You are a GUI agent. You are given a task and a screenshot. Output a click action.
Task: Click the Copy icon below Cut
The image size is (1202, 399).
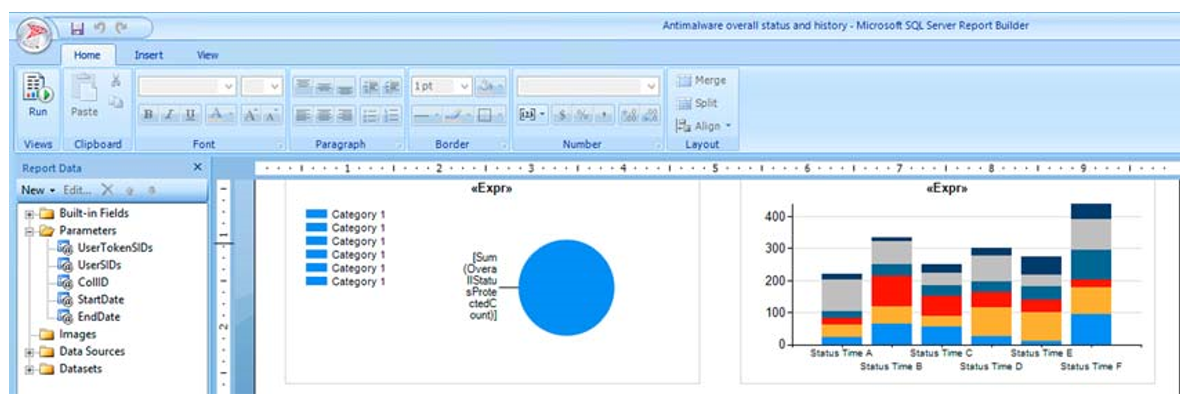tap(116, 102)
